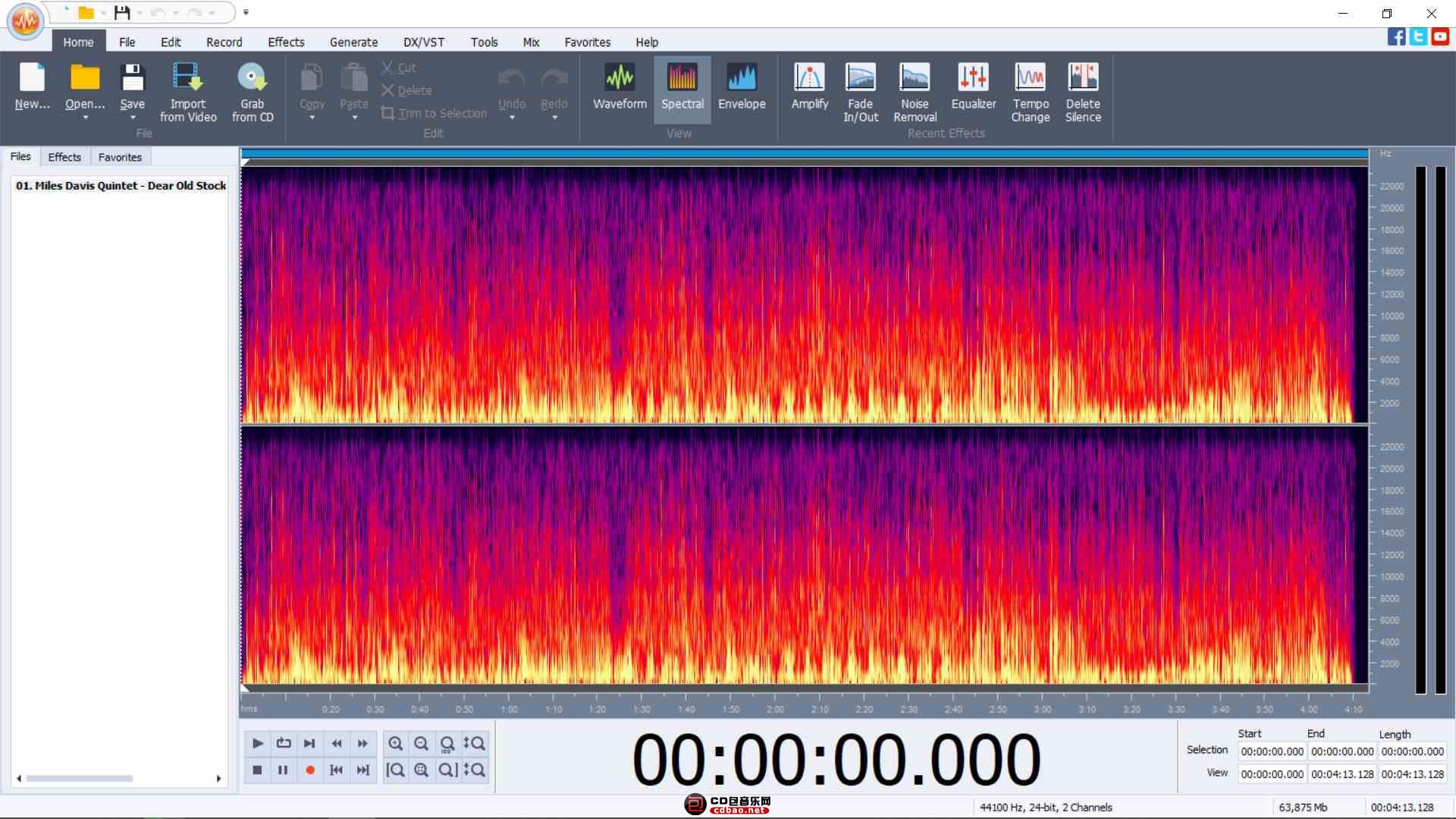Switch to Effects side panel tab
Viewport: 1456px width, 819px height.
[64, 157]
